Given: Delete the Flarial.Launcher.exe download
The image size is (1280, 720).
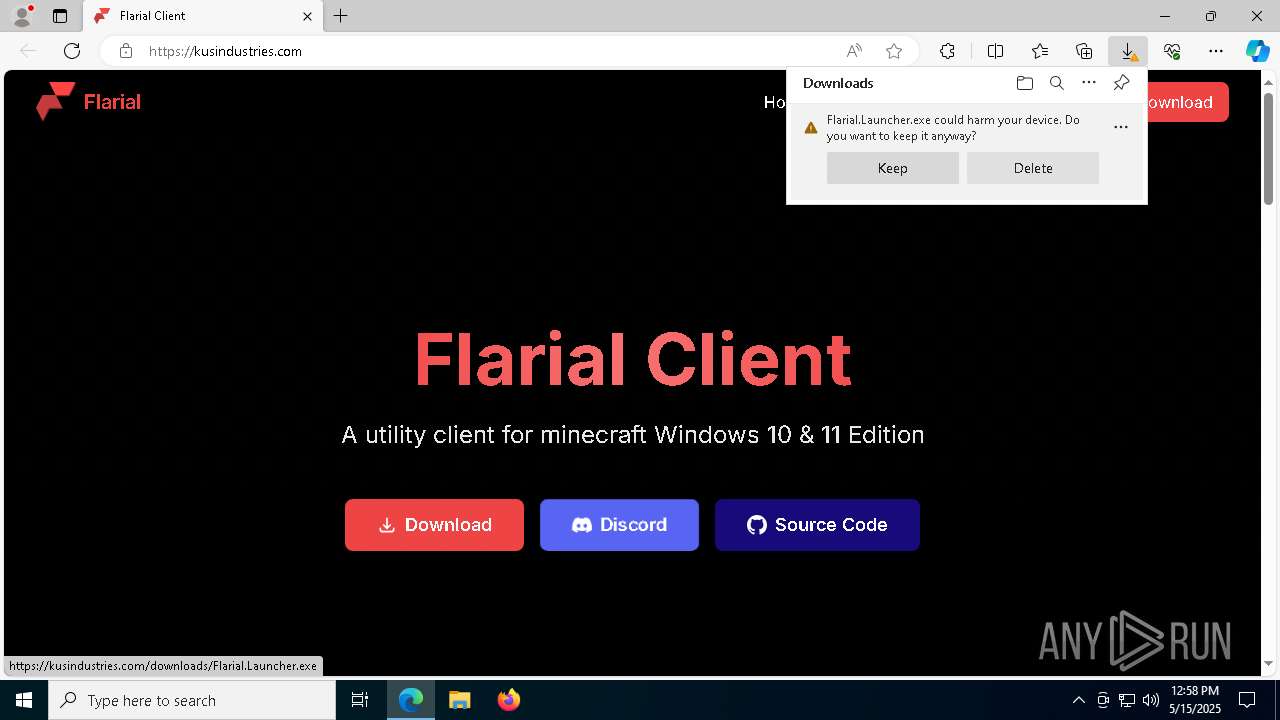Looking at the screenshot, I should [x=1033, y=168].
